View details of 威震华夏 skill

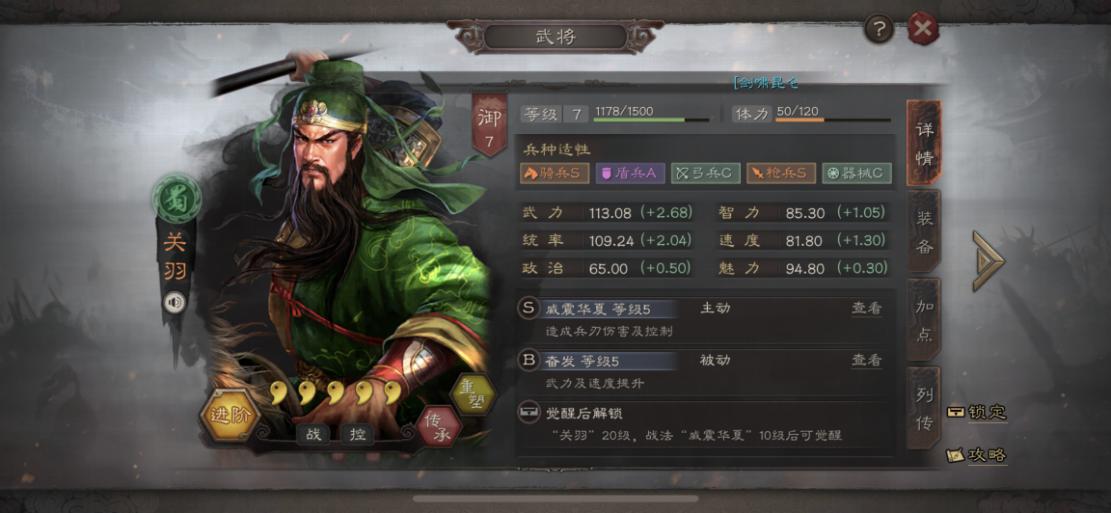click(x=866, y=308)
